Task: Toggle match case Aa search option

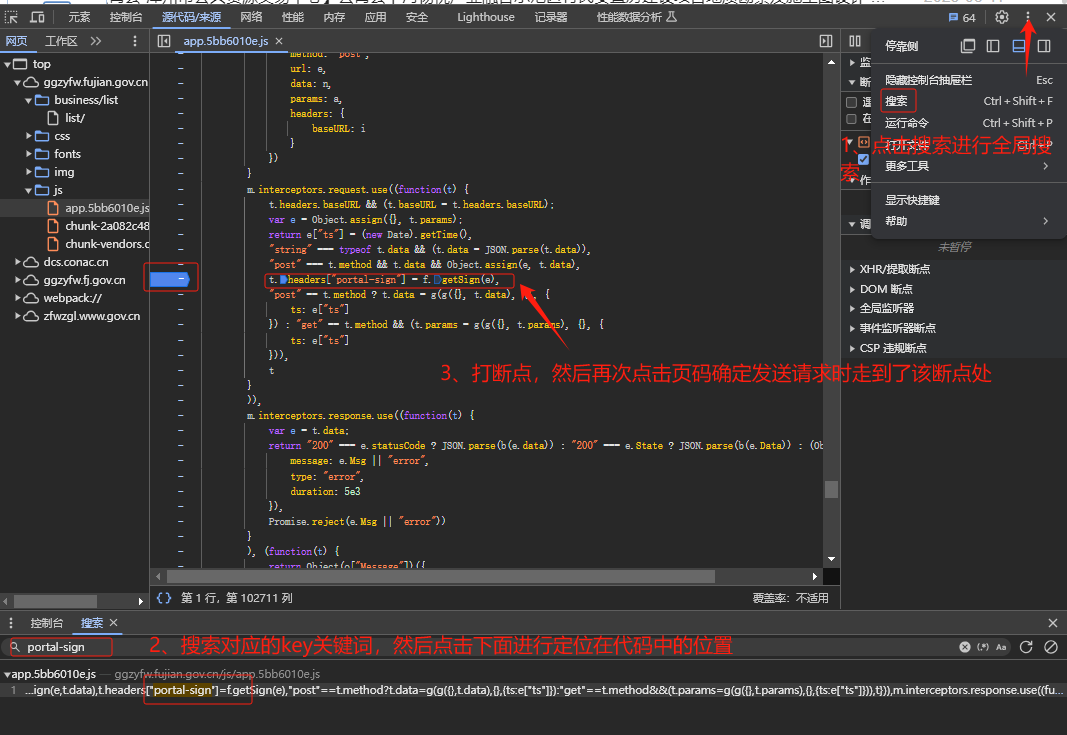Action: pyautogui.click(x=1001, y=647)
